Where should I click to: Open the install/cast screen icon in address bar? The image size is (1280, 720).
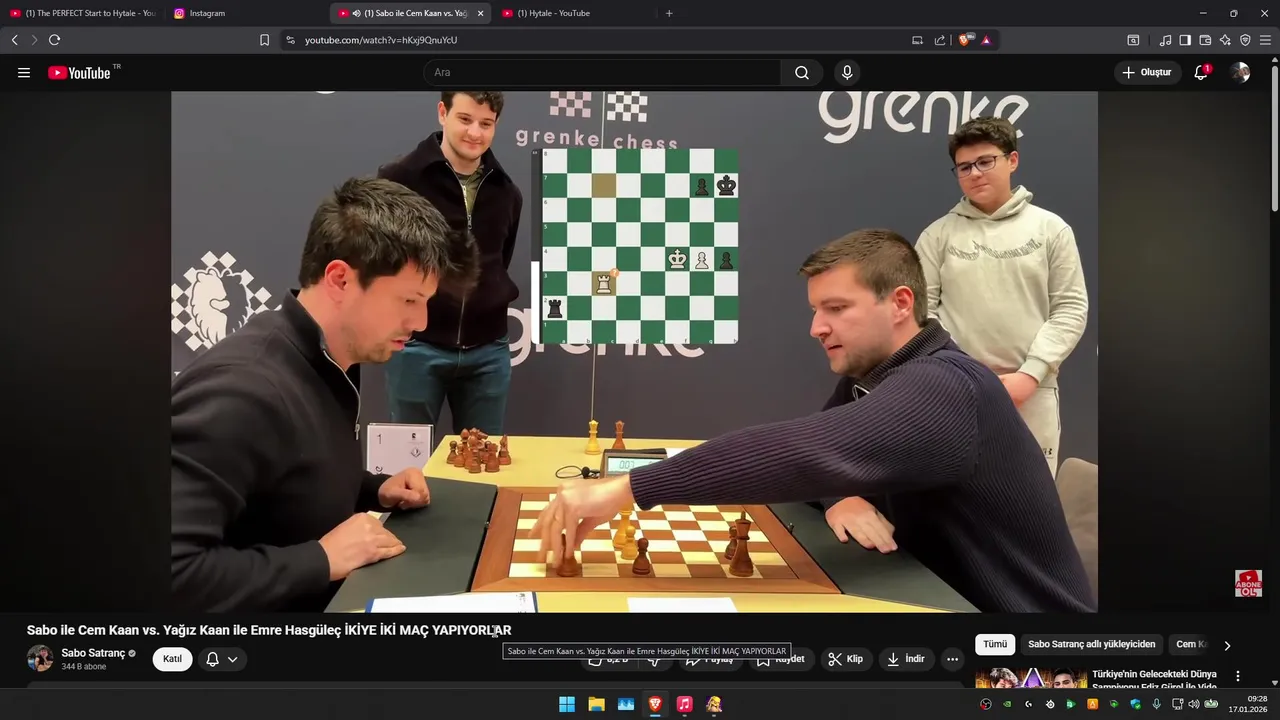click(x=917, y=40)
